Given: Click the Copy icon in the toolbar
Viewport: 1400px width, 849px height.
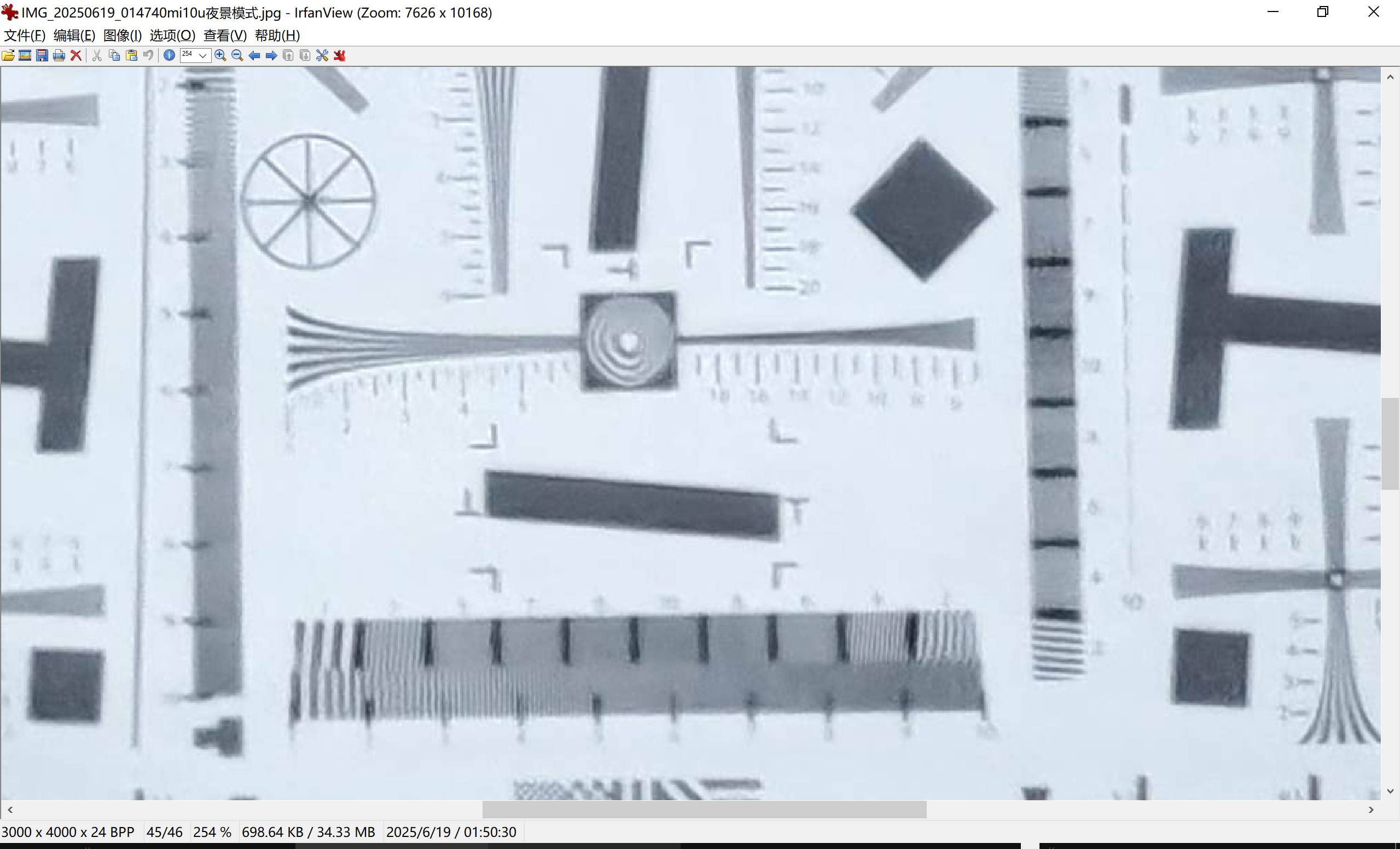Looking at the screenshot, I should pos(114,55).
